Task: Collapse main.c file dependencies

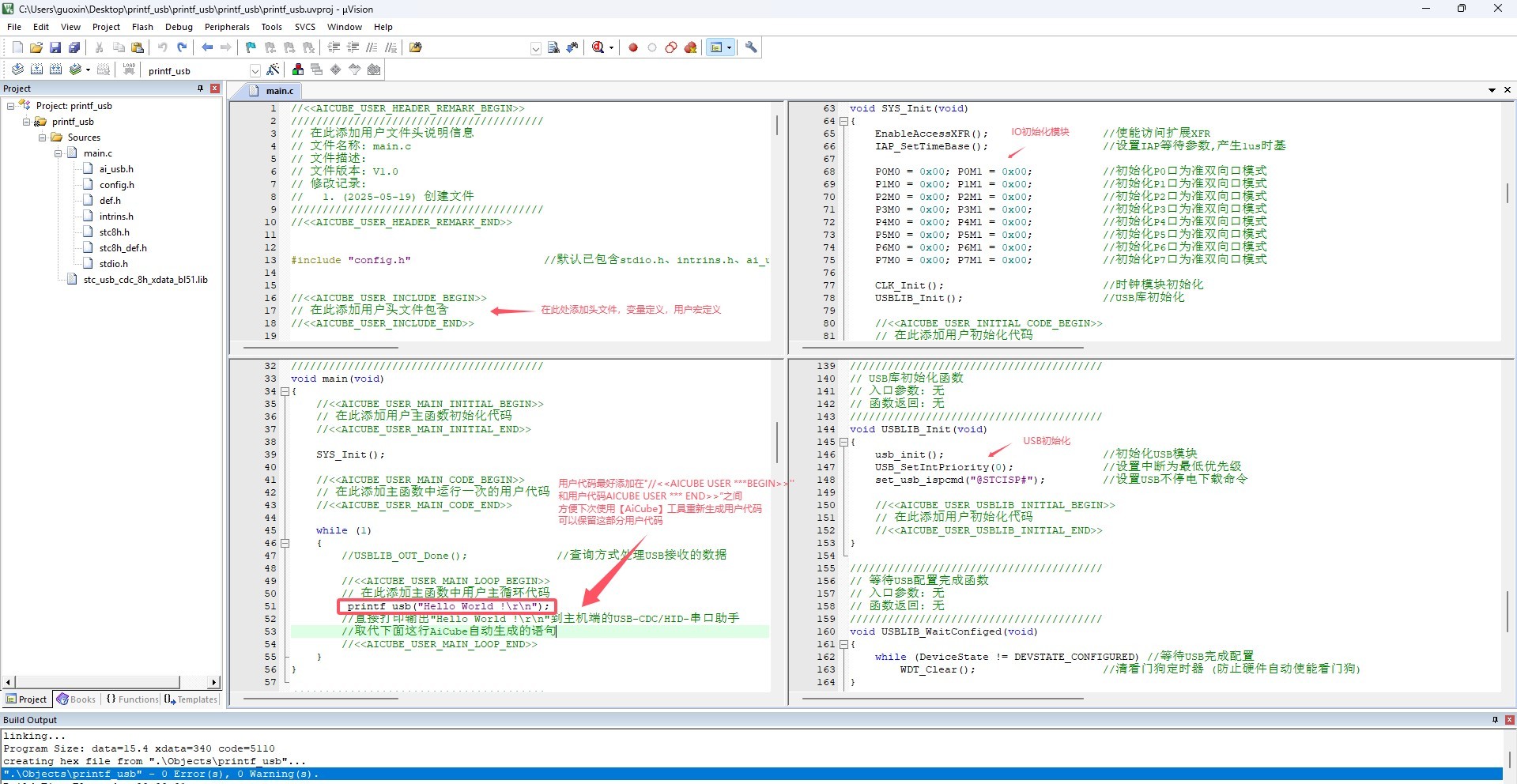Action: click(x=58, y=153)
